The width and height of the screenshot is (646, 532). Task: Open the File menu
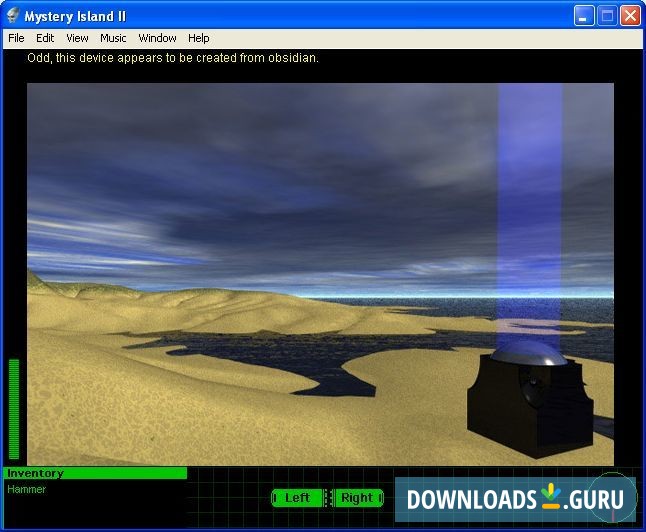[x=16, y=38]
